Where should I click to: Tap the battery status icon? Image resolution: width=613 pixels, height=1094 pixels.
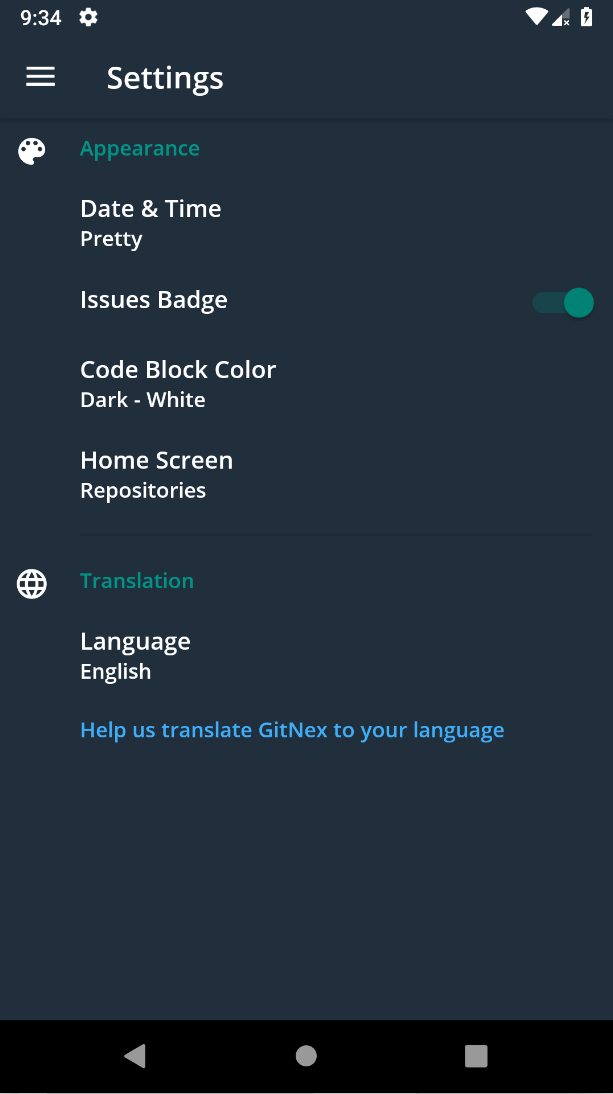click(587, 16)
